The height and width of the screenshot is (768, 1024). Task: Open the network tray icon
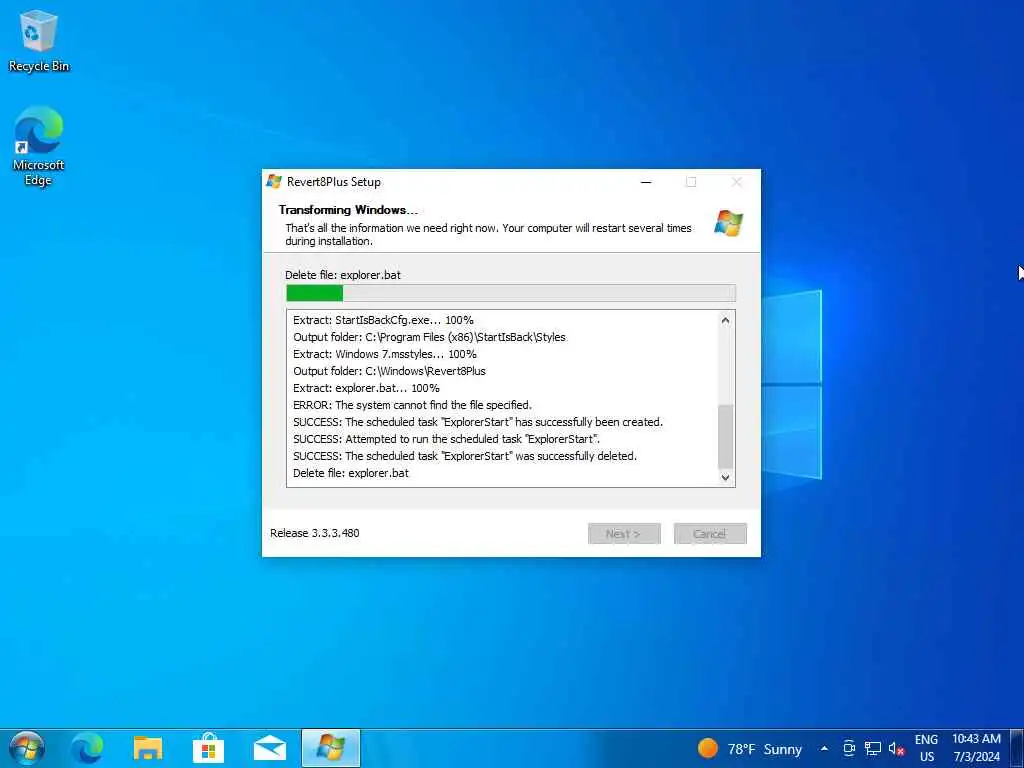click(872, 748)
